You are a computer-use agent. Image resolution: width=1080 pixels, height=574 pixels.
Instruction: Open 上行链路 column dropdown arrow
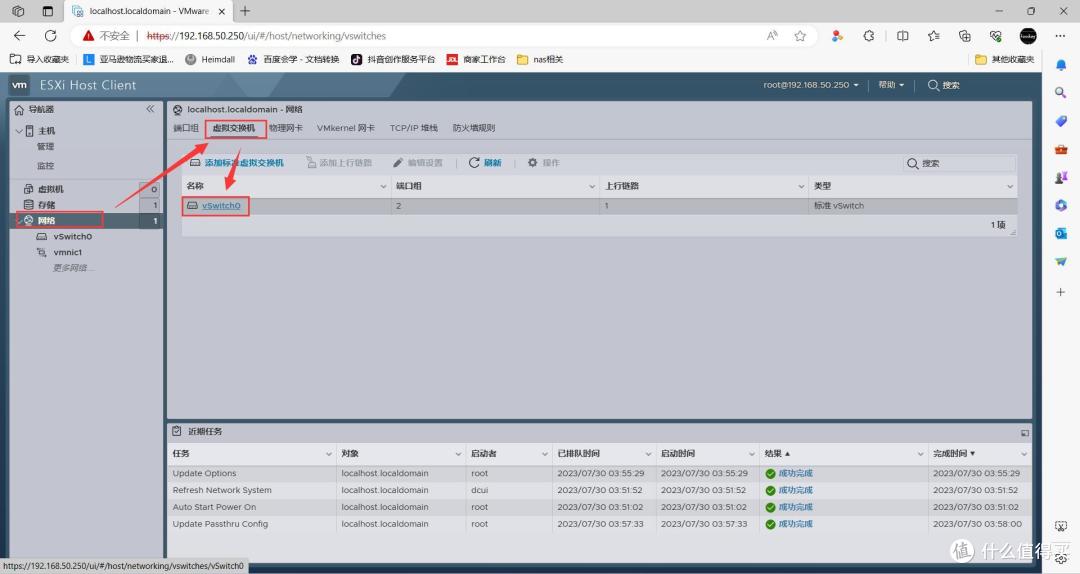(801, 186)
